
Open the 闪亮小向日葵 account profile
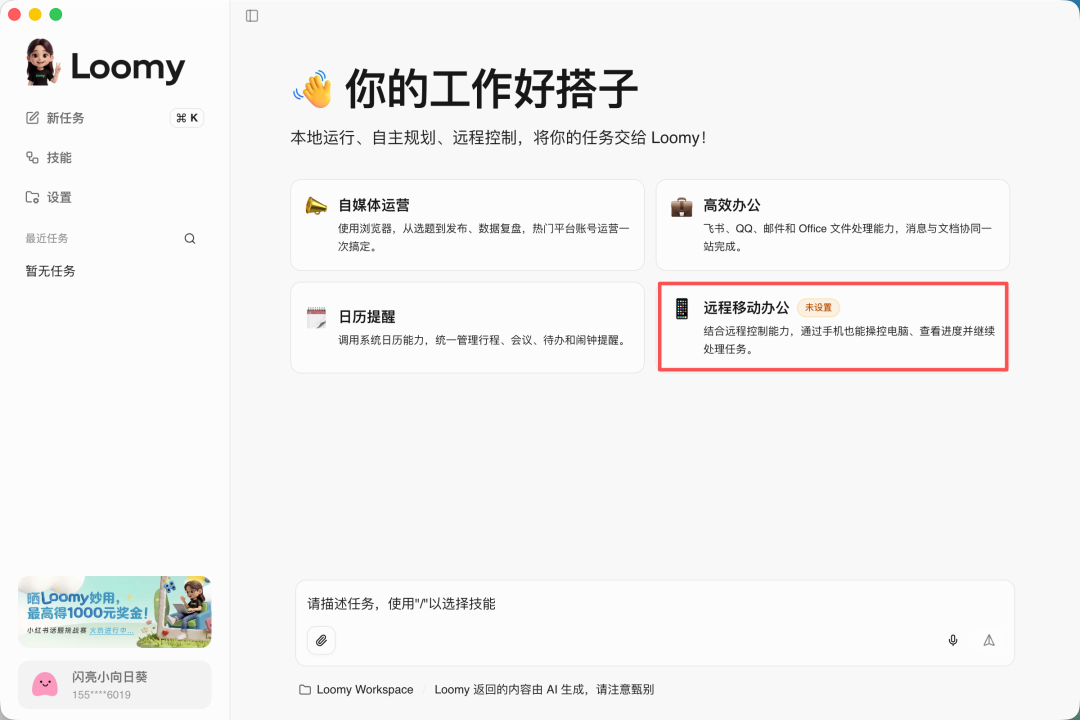tap(114, 685)
